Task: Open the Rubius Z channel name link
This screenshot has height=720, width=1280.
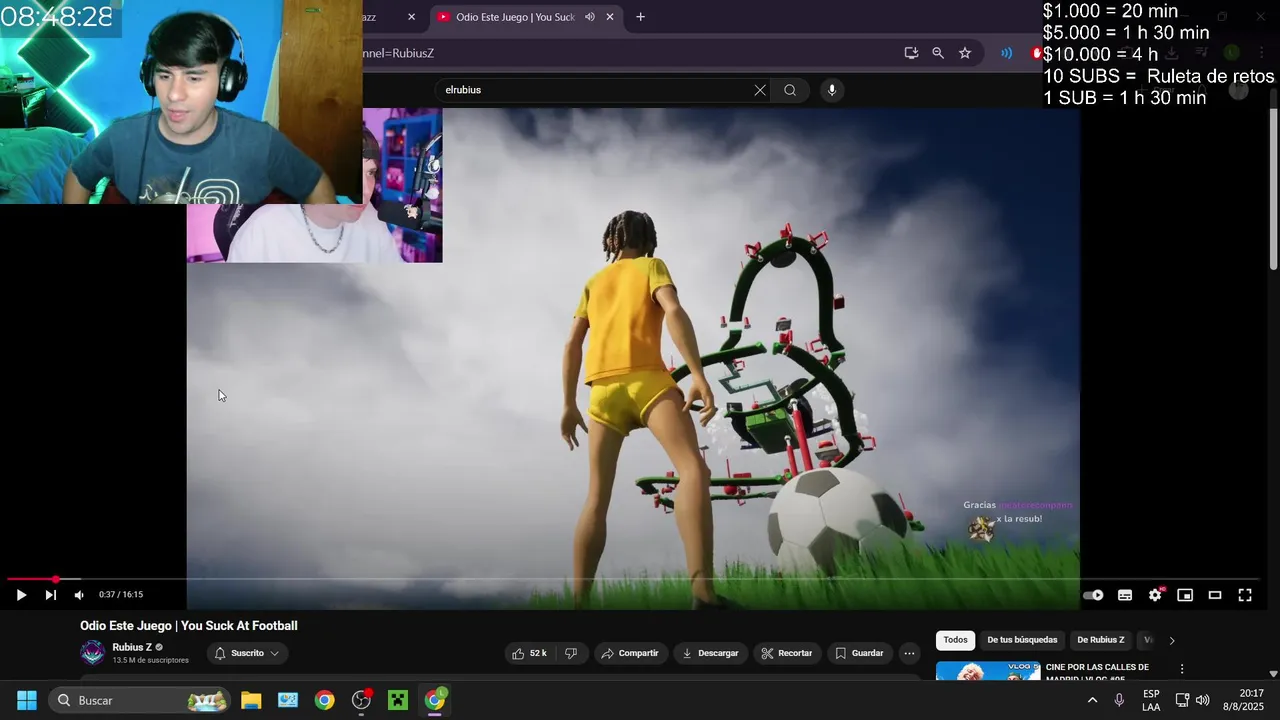Action: [x=132, y=647]
